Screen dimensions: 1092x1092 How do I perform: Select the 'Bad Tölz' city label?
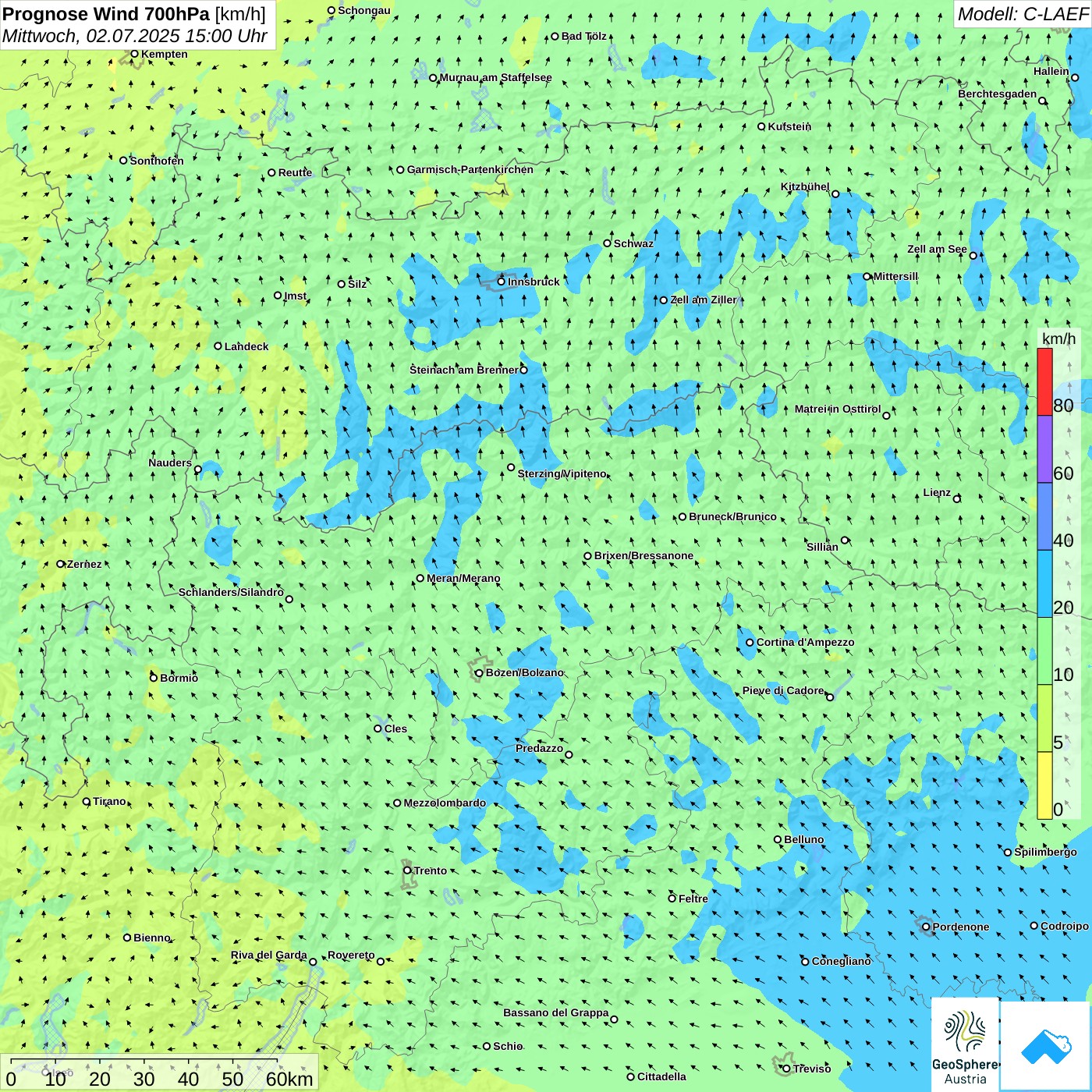point(584,36)
